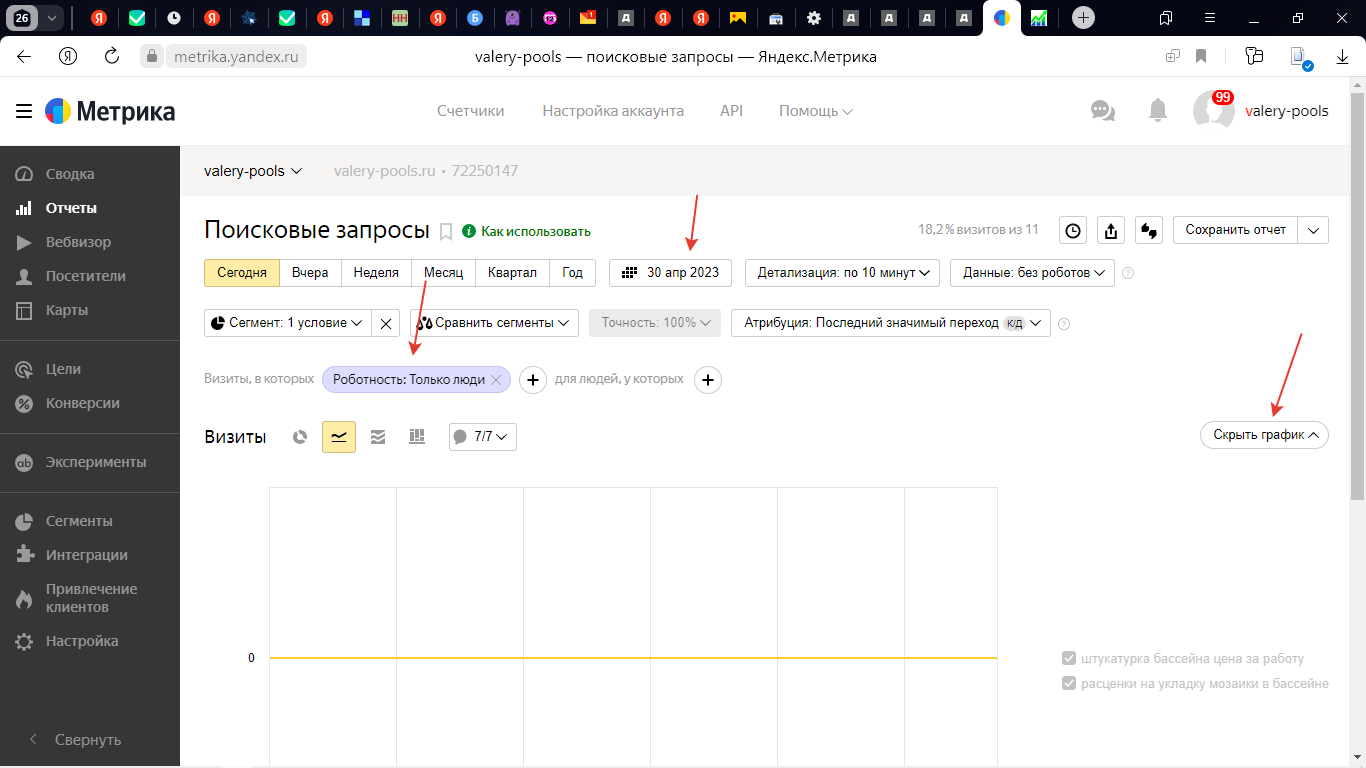Select the pie chart view icon
Viewport: 1366px width, 768px height.
(299, 437)
